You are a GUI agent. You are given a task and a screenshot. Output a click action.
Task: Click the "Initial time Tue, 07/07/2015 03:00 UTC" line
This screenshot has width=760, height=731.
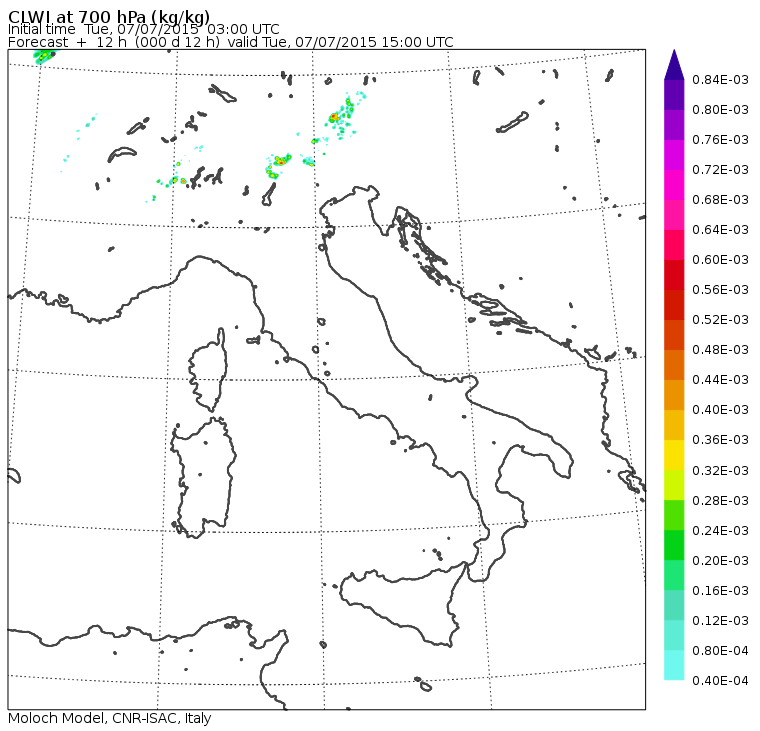point(143,29)
